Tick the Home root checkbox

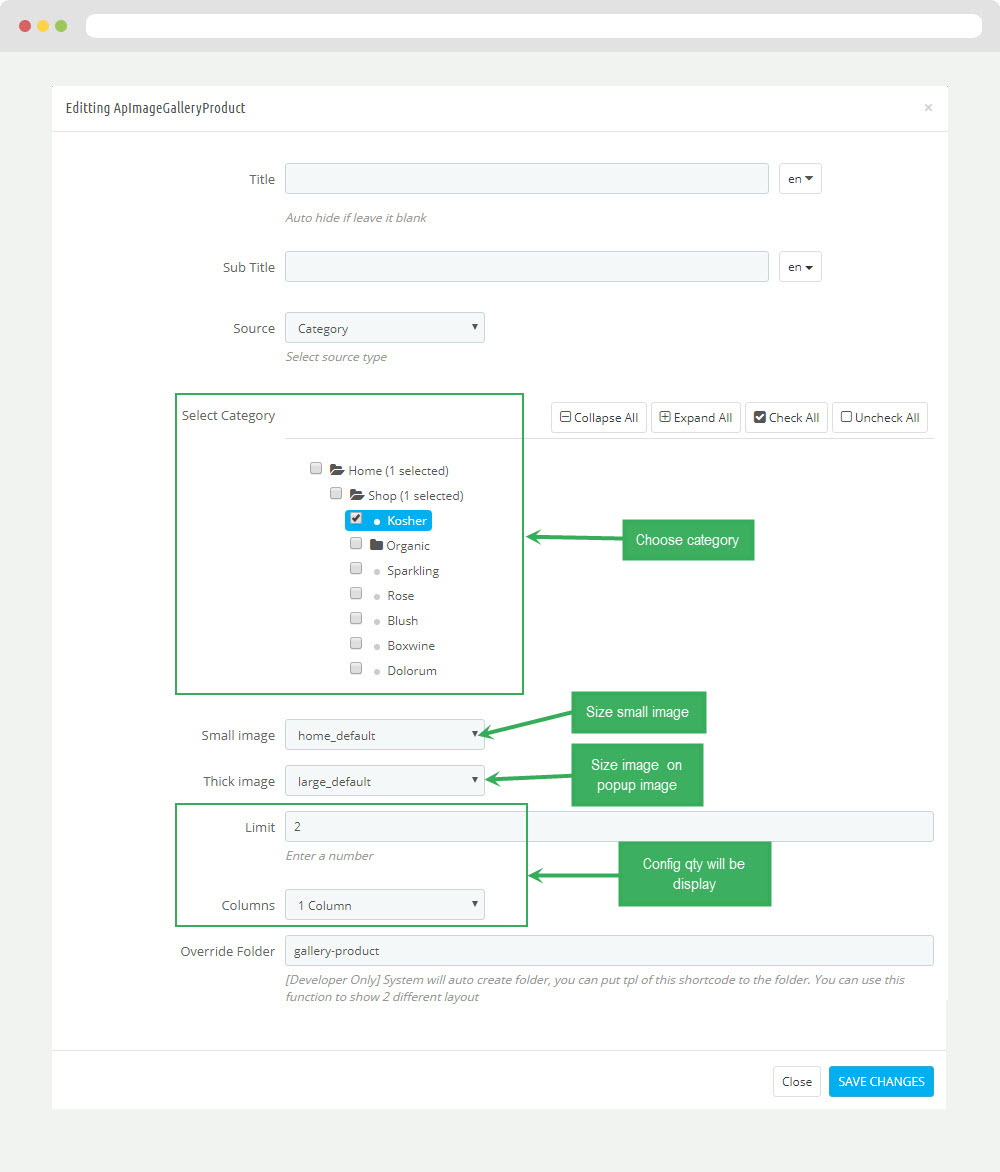pyautogui.click(x=316, y=469)
